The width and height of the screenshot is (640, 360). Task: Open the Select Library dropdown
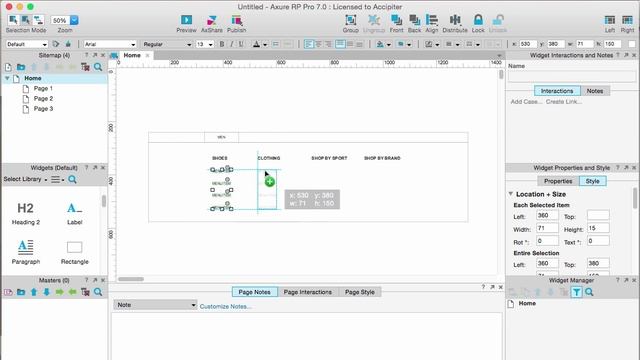pos(25,179)
